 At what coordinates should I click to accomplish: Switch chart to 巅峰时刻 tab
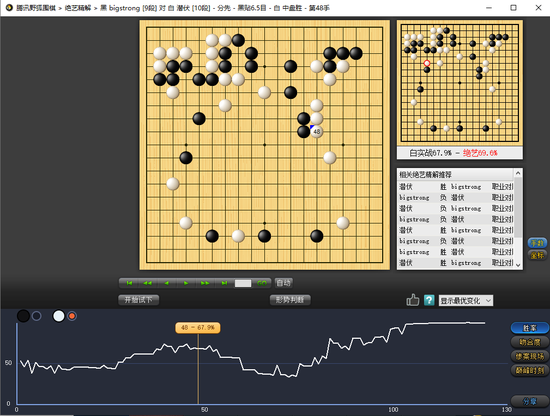click(530, 370)
